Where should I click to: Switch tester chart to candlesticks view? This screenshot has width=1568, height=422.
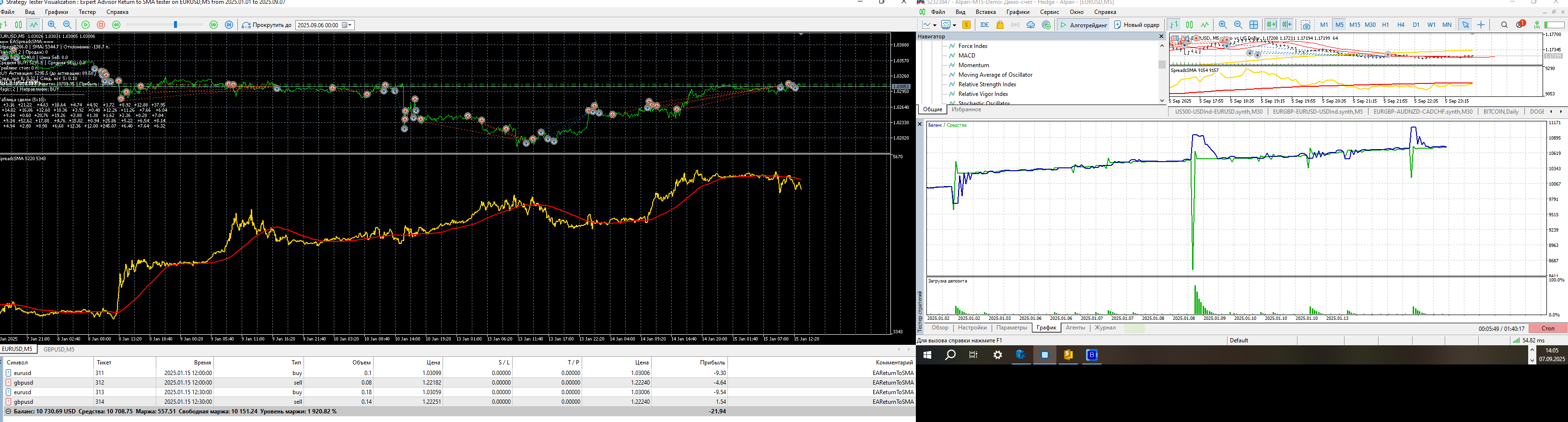(x=18, y=25)
